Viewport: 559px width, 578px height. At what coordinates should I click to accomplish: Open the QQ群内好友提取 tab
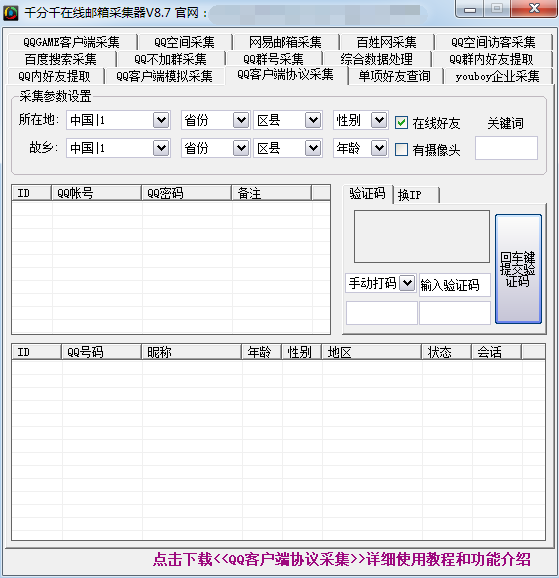492,59
